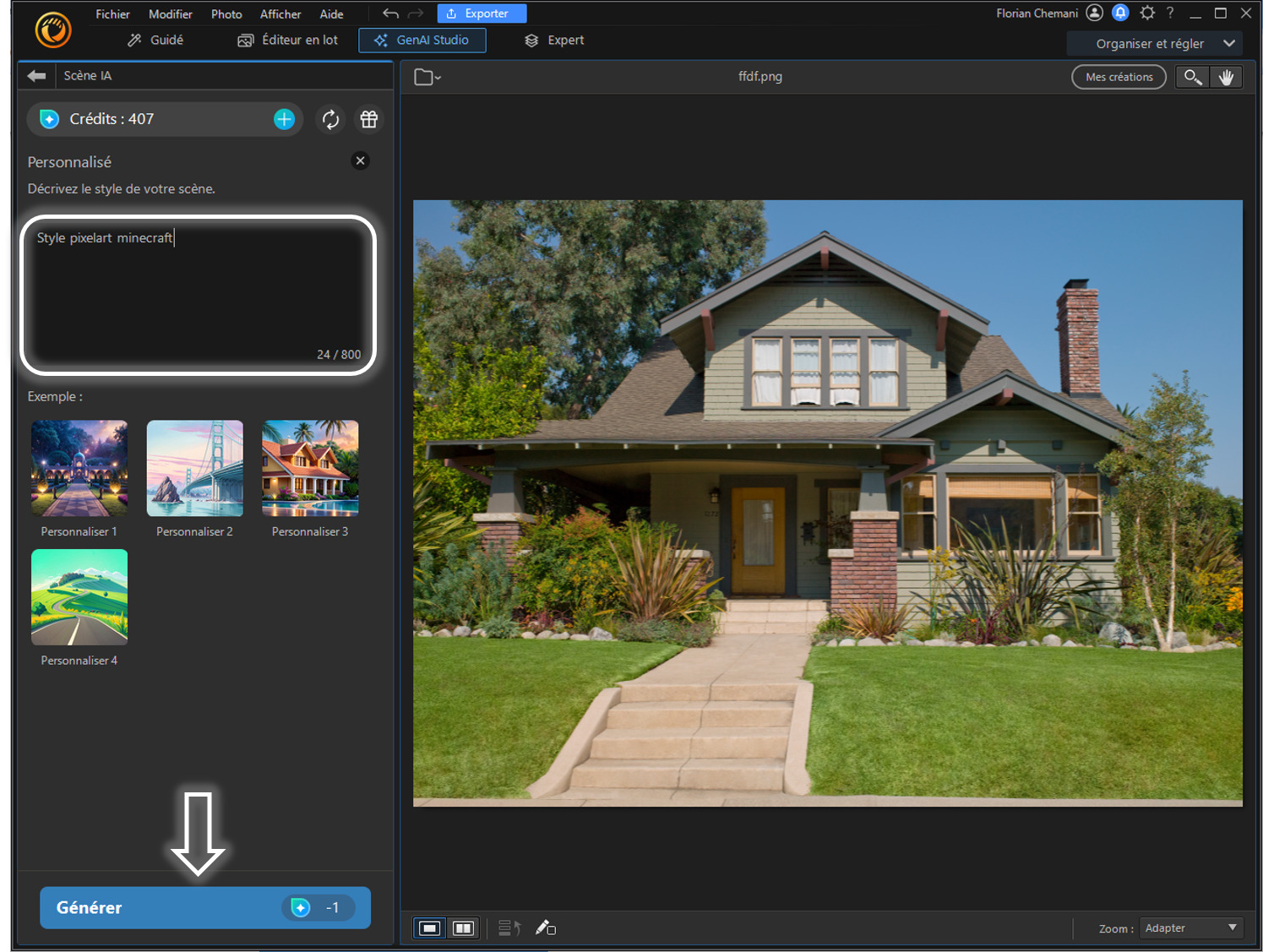Open the Zoom Adapter dropdown
This screenshot has height=952, width=1263.
coord(1190,928)
